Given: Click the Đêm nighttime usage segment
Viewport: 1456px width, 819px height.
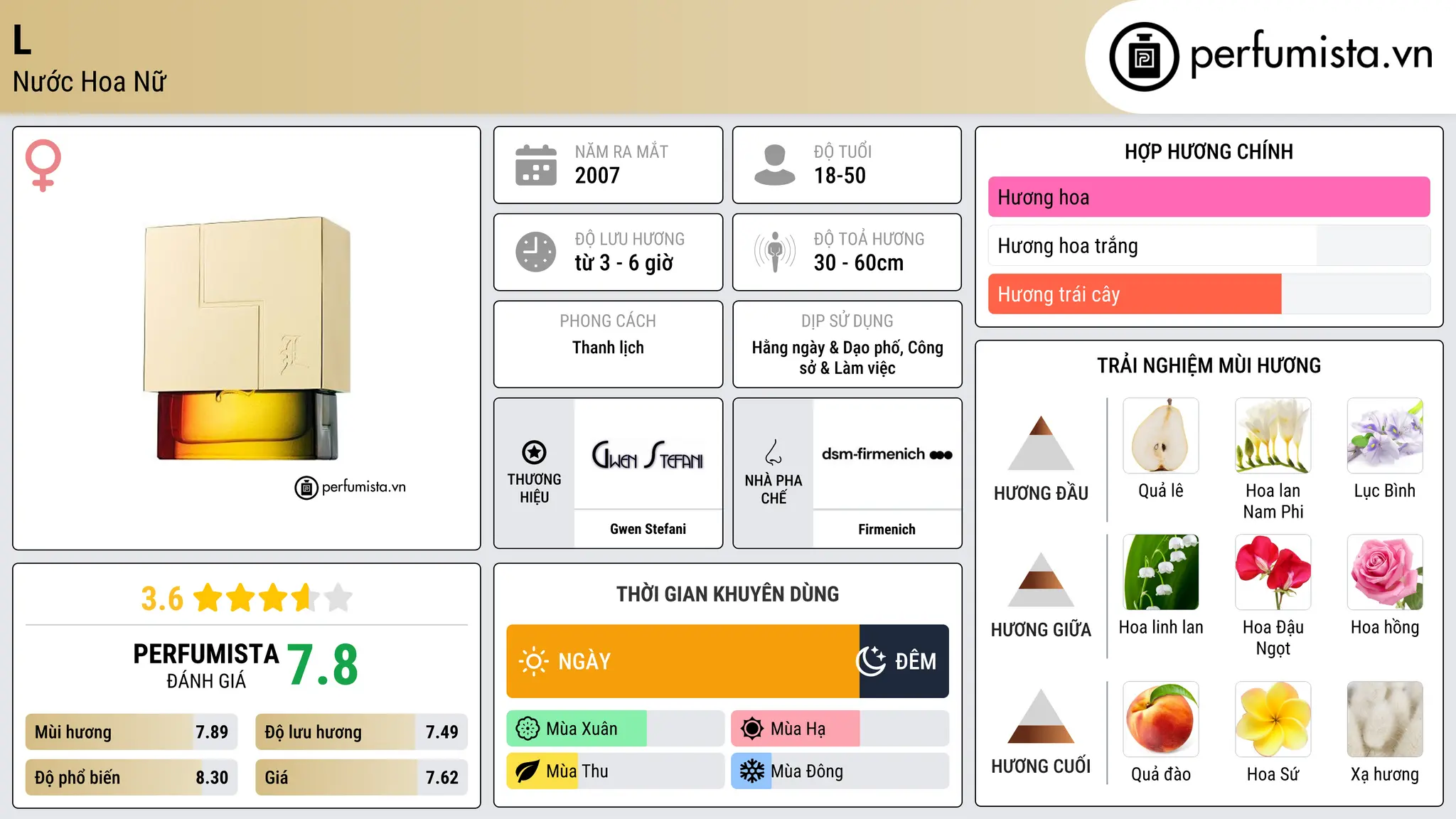Looking at the screenshot, I should point(904,661).
